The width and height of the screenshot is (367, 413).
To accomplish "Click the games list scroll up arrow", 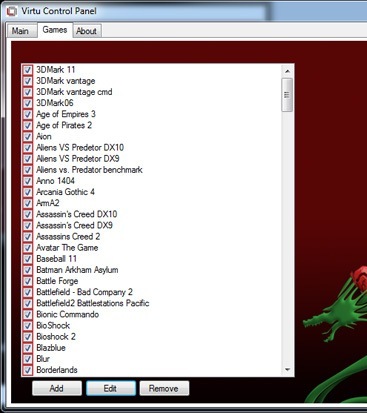I will click(287, 71).
